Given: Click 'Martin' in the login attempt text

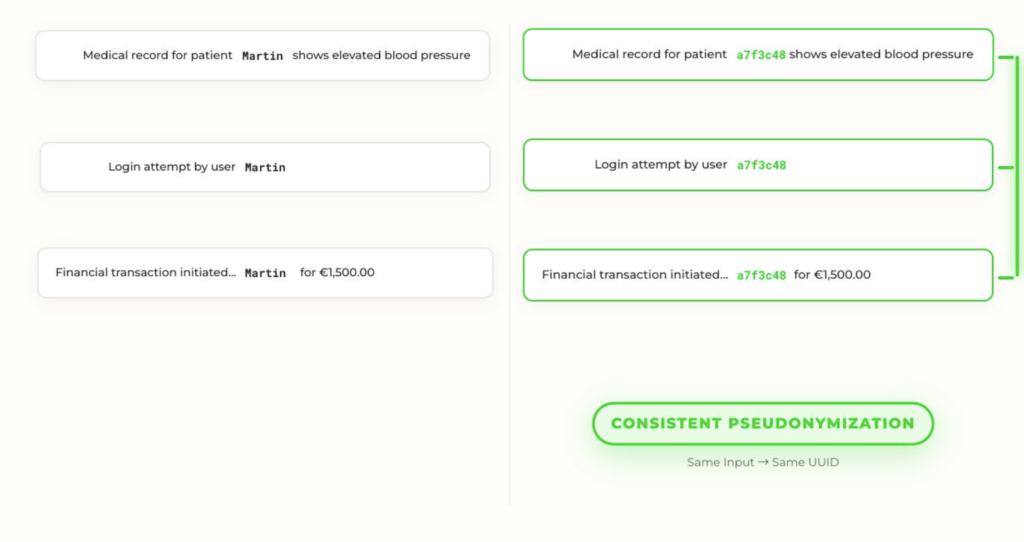Looking at the screenshot, I should [x=265, y=167].
